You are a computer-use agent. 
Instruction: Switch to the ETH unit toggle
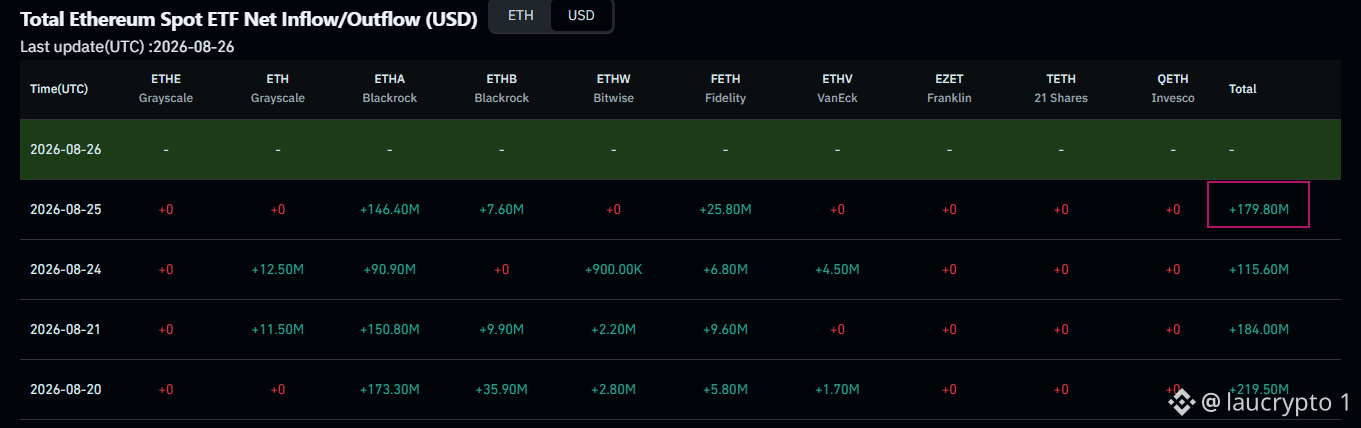(x=520, y=16)
